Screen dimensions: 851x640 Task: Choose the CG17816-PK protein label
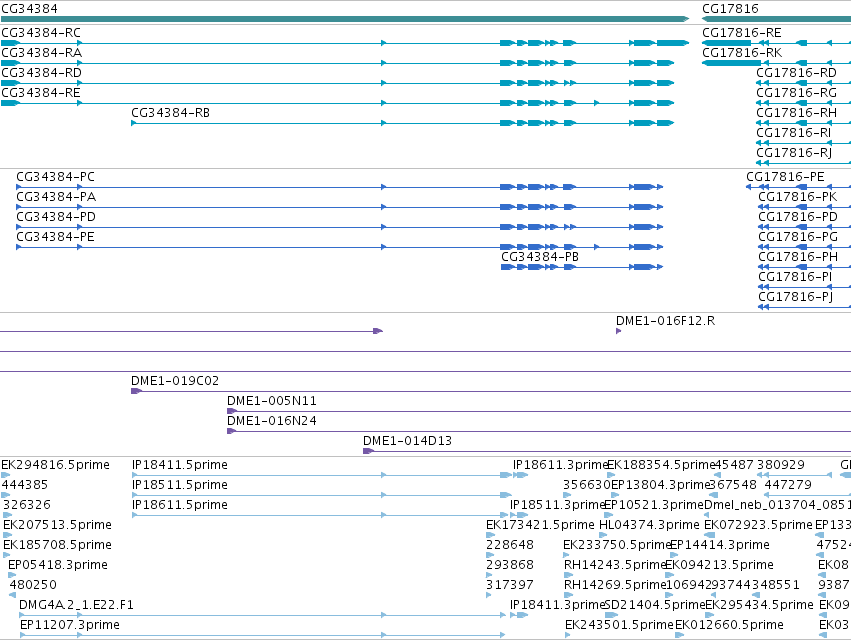point(797,197)
